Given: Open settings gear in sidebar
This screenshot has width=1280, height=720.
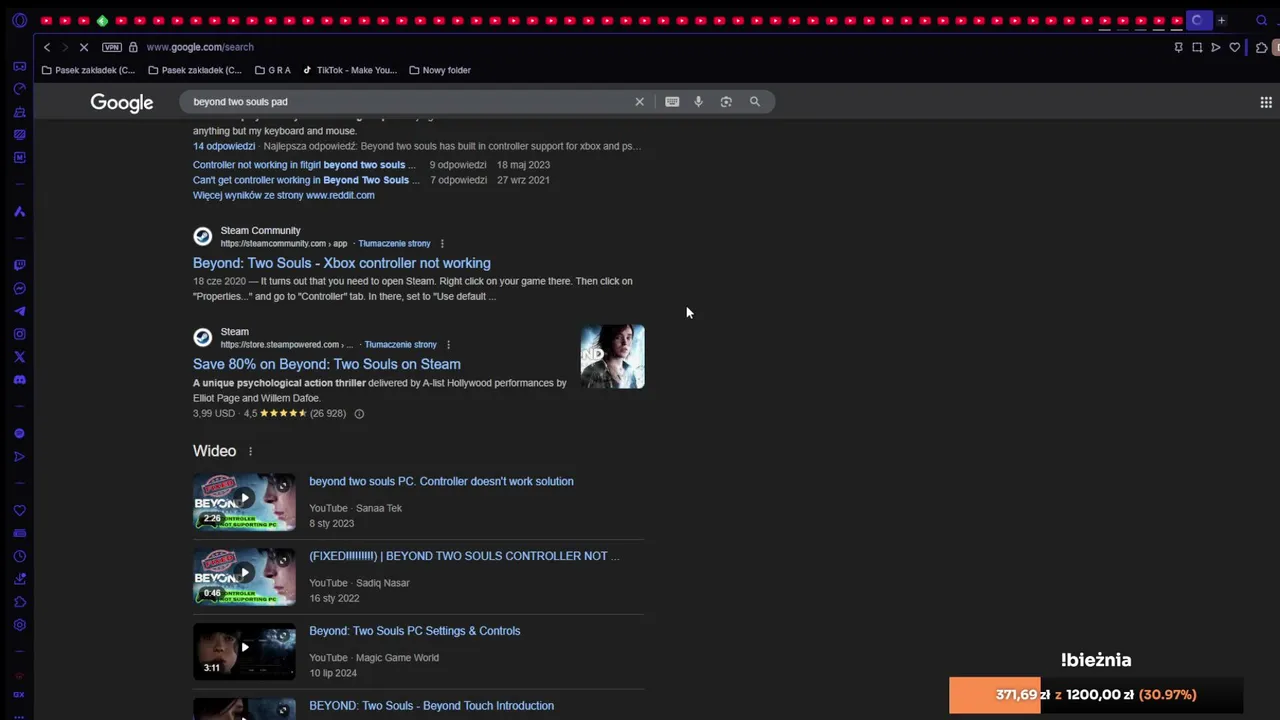Looking at the screenshot, I should point(19,625).
